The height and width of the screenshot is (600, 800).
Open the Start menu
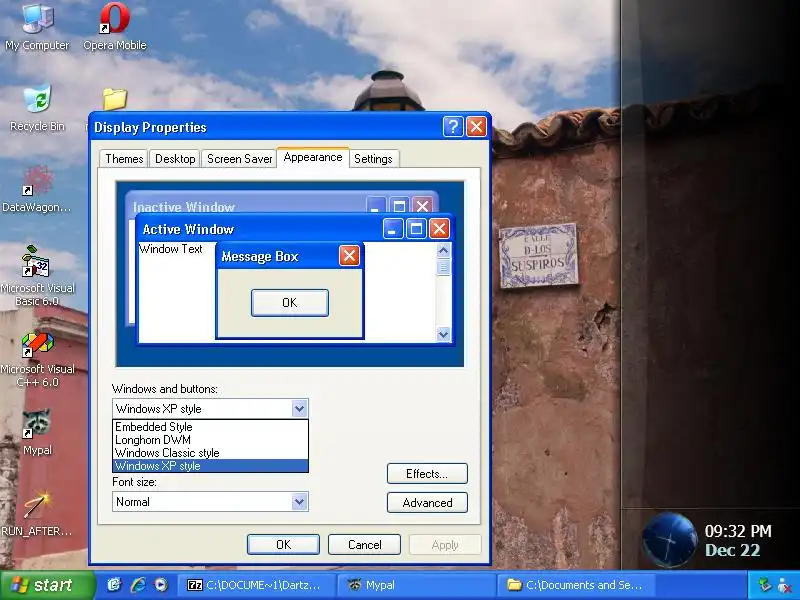pos(47,585)
